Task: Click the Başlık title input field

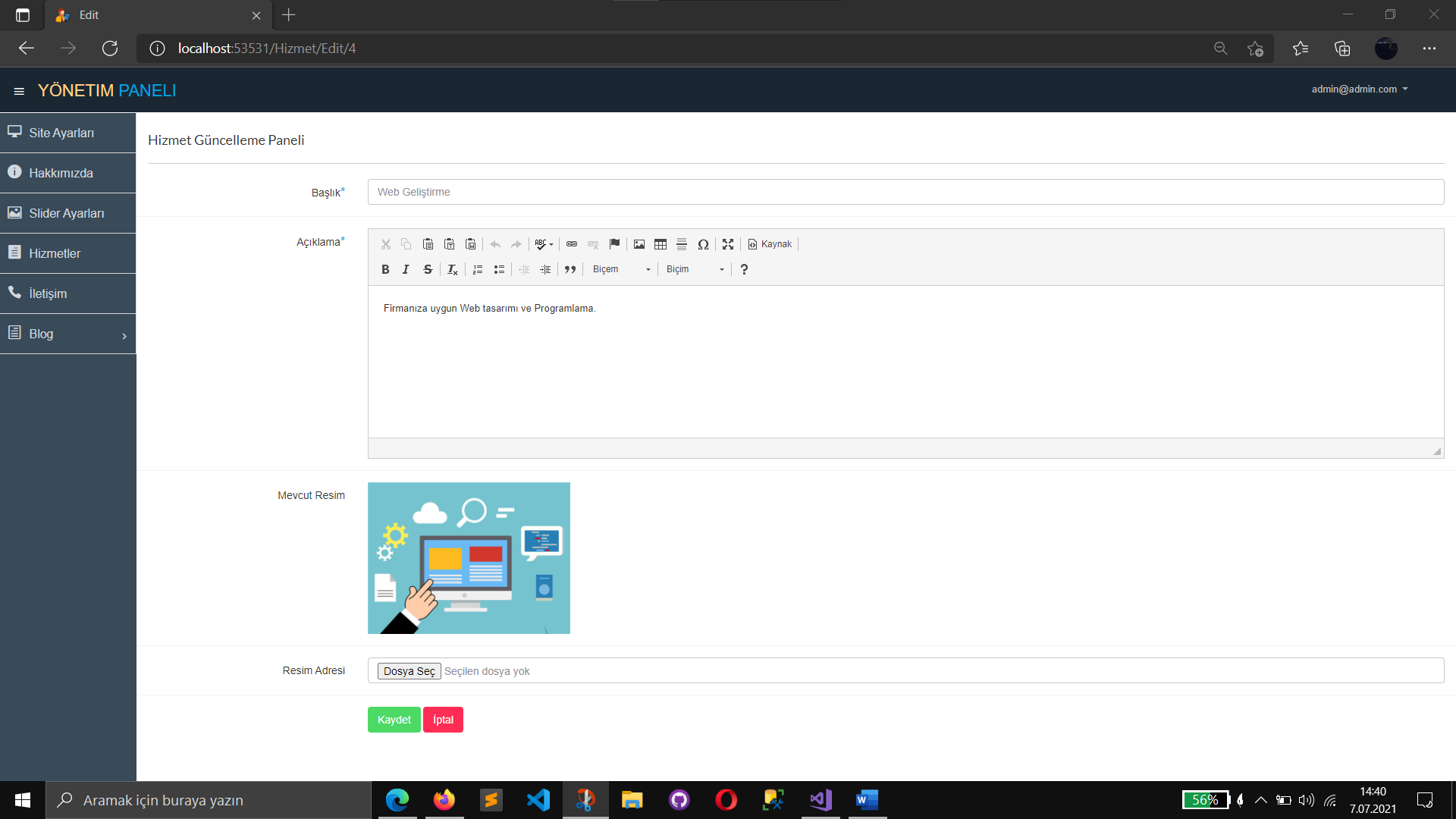Action: (x=905, y=192)
